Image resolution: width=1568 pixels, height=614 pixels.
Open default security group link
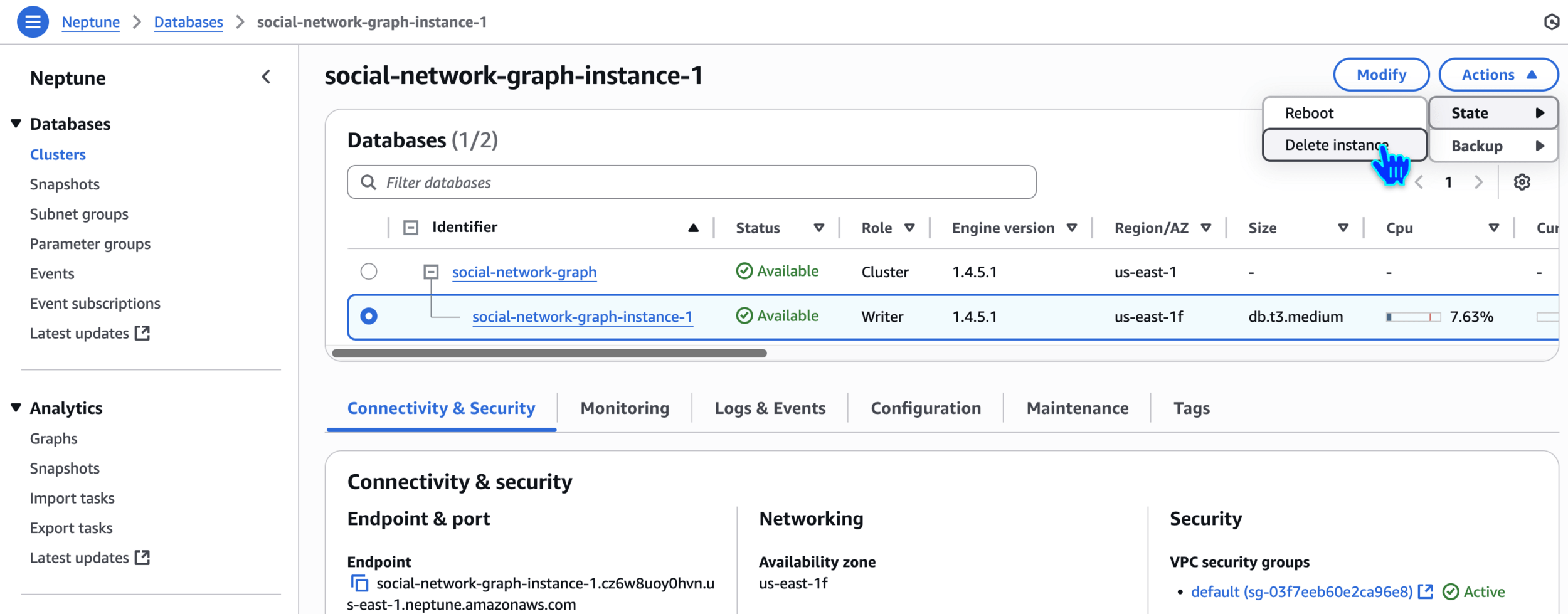(x=1301, y=591)
